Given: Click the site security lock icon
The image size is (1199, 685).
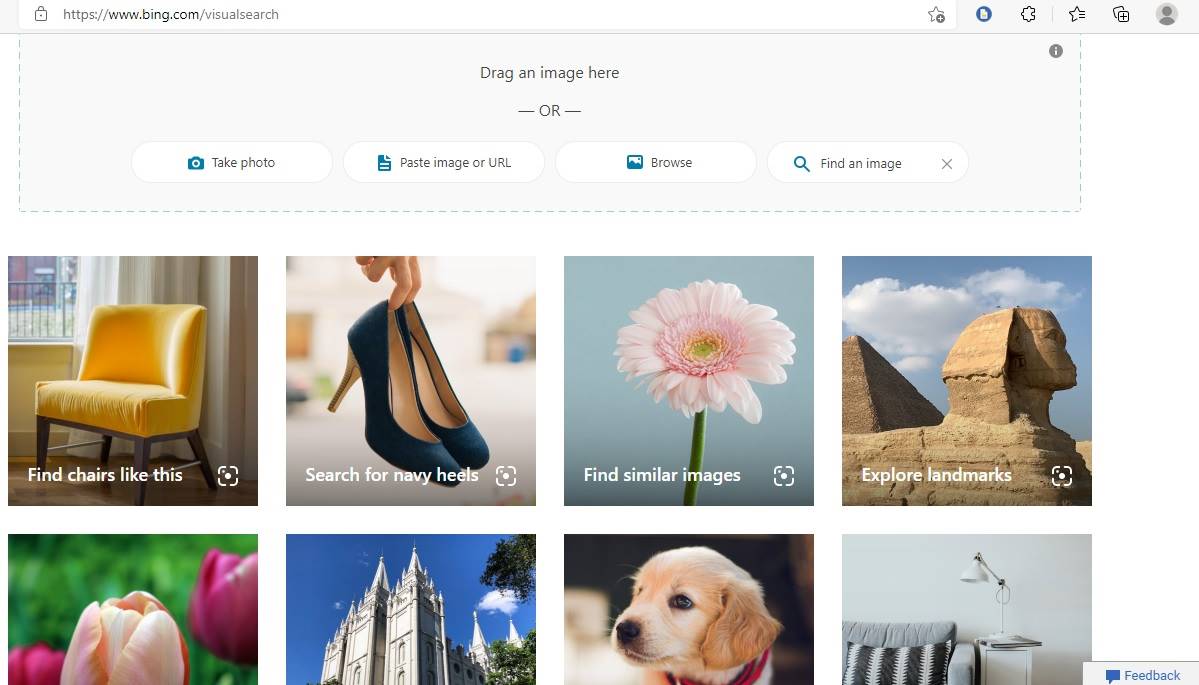Looking at the screenshot, I should click(x=40, y=14).
